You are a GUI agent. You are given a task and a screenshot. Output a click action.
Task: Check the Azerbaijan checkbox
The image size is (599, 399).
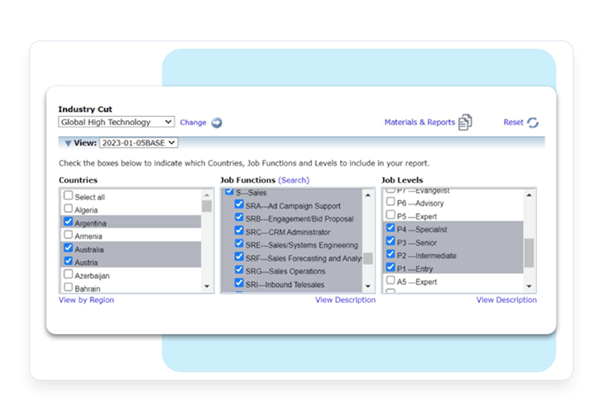click(x=68, y=274)
